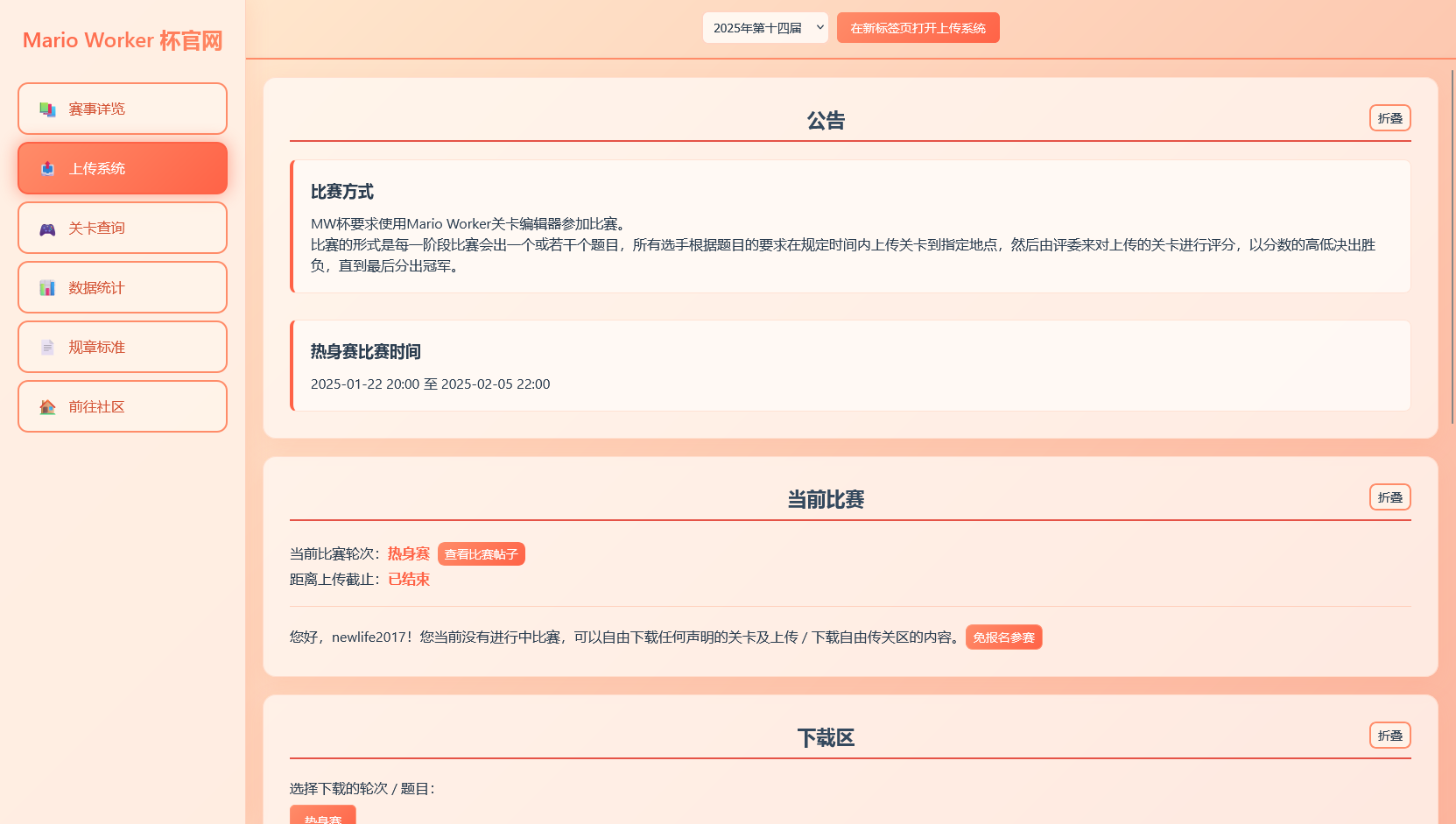Click the date text 2025-01-22 20:00 至 2025-02-05 22:00
This screenshot has width=1456, height=824.
pos(431,384)
